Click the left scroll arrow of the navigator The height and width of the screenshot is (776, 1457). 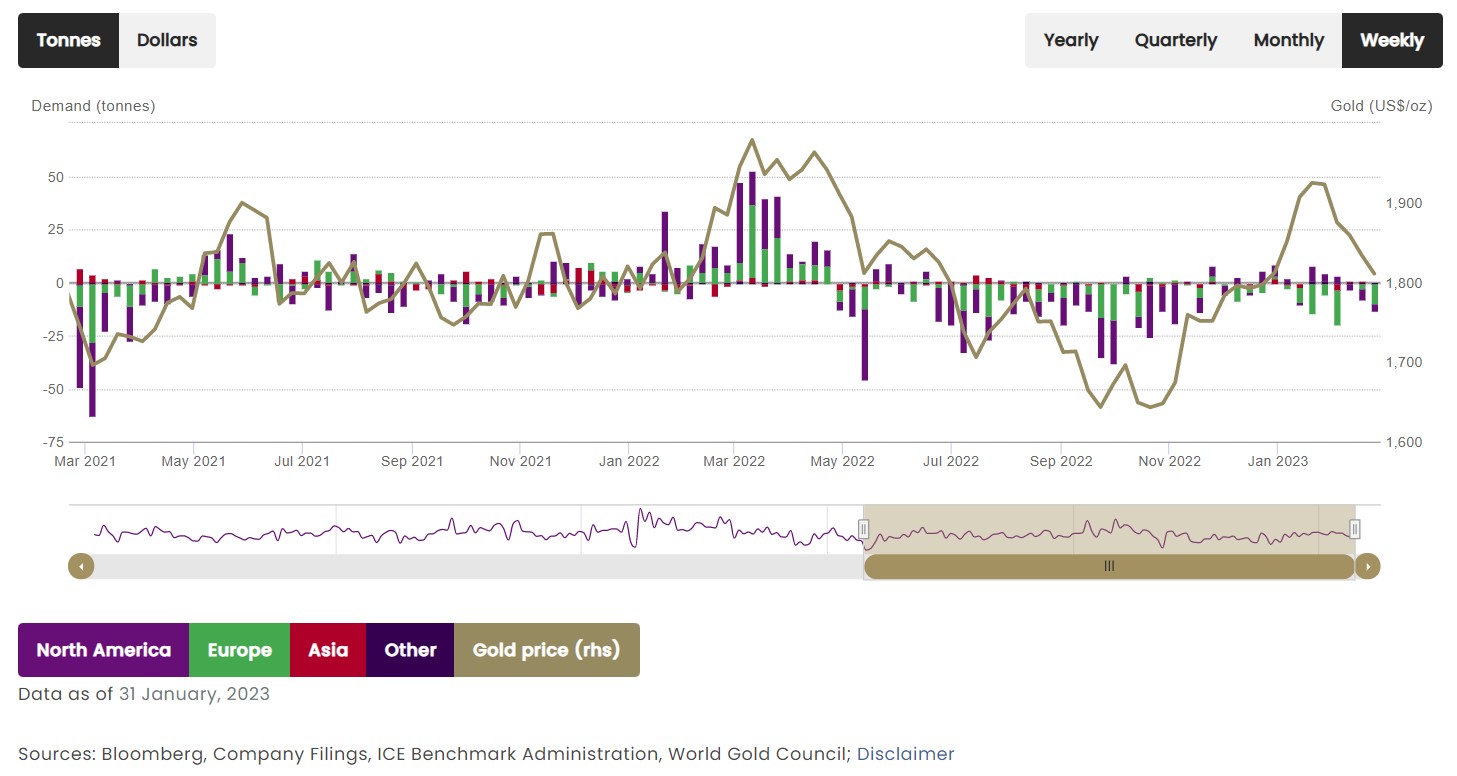[x=81, y=567]
